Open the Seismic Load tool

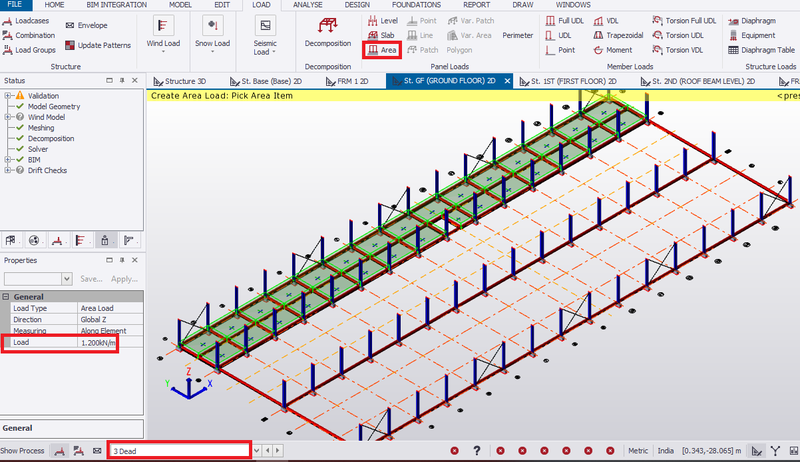265,35
